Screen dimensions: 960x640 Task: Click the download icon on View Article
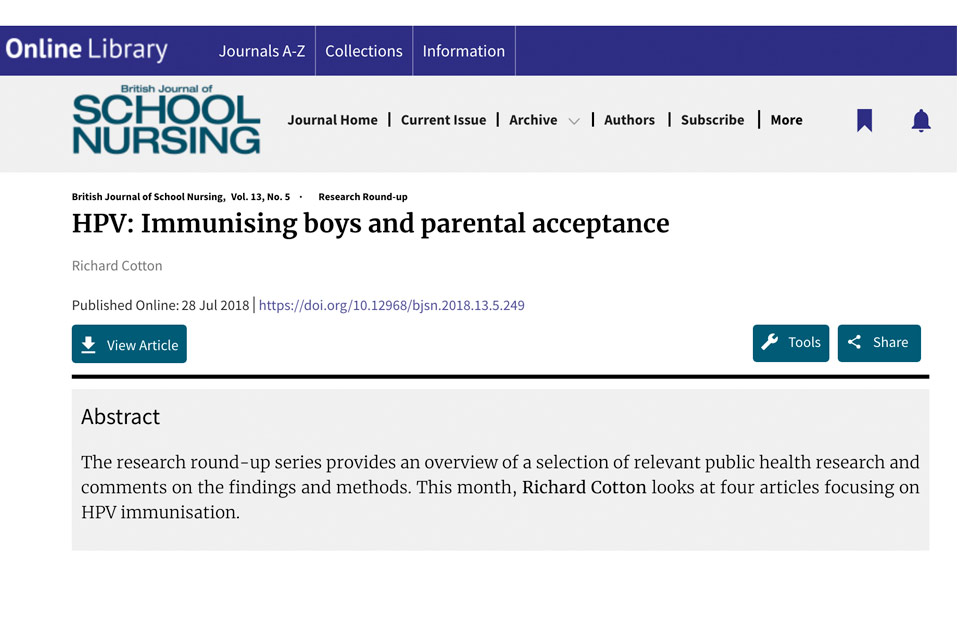[89, 344]
